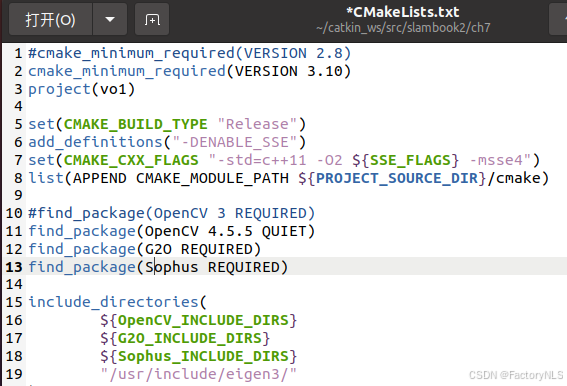
Task: Click the find_package(Sophus REQUIRED) line
Action: click(158, 267)
